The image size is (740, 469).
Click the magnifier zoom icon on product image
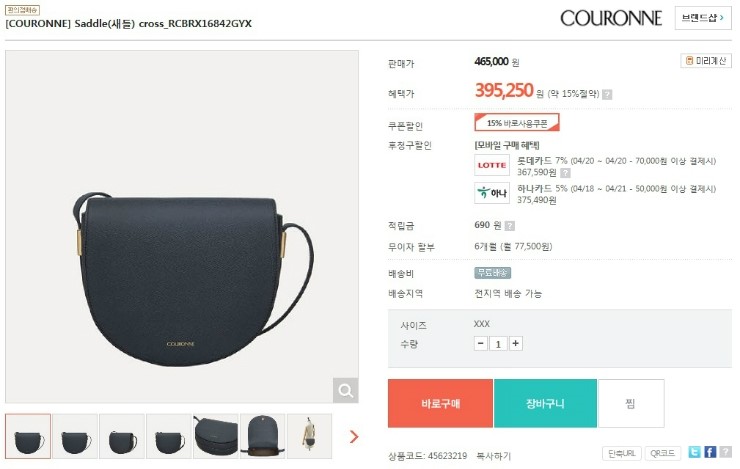pyautogui.click(x=345, y=390)
